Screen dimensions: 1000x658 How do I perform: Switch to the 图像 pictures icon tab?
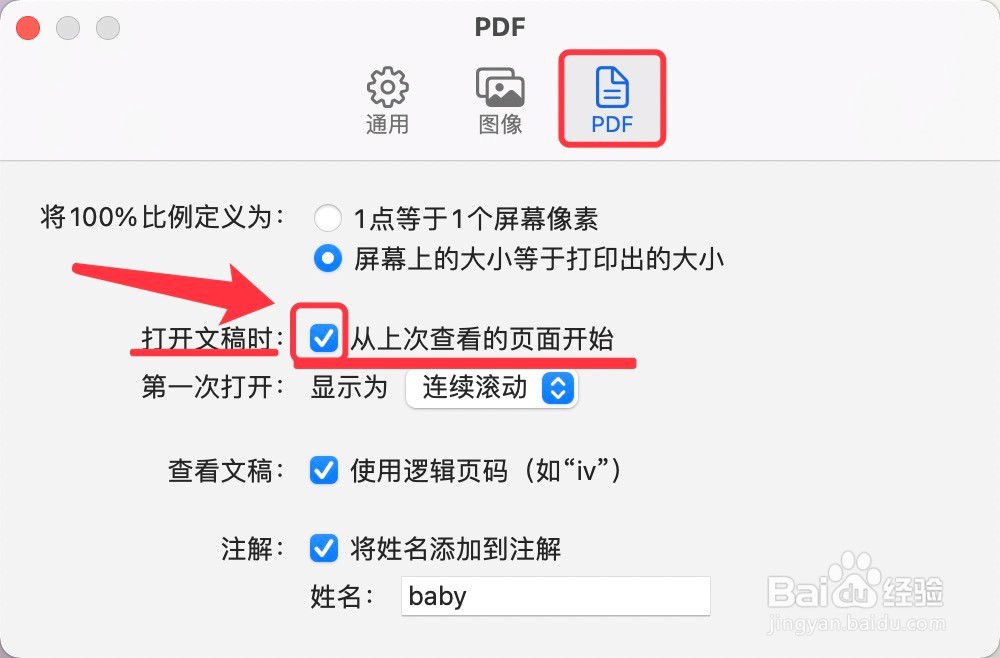click(x=501, y=101)
